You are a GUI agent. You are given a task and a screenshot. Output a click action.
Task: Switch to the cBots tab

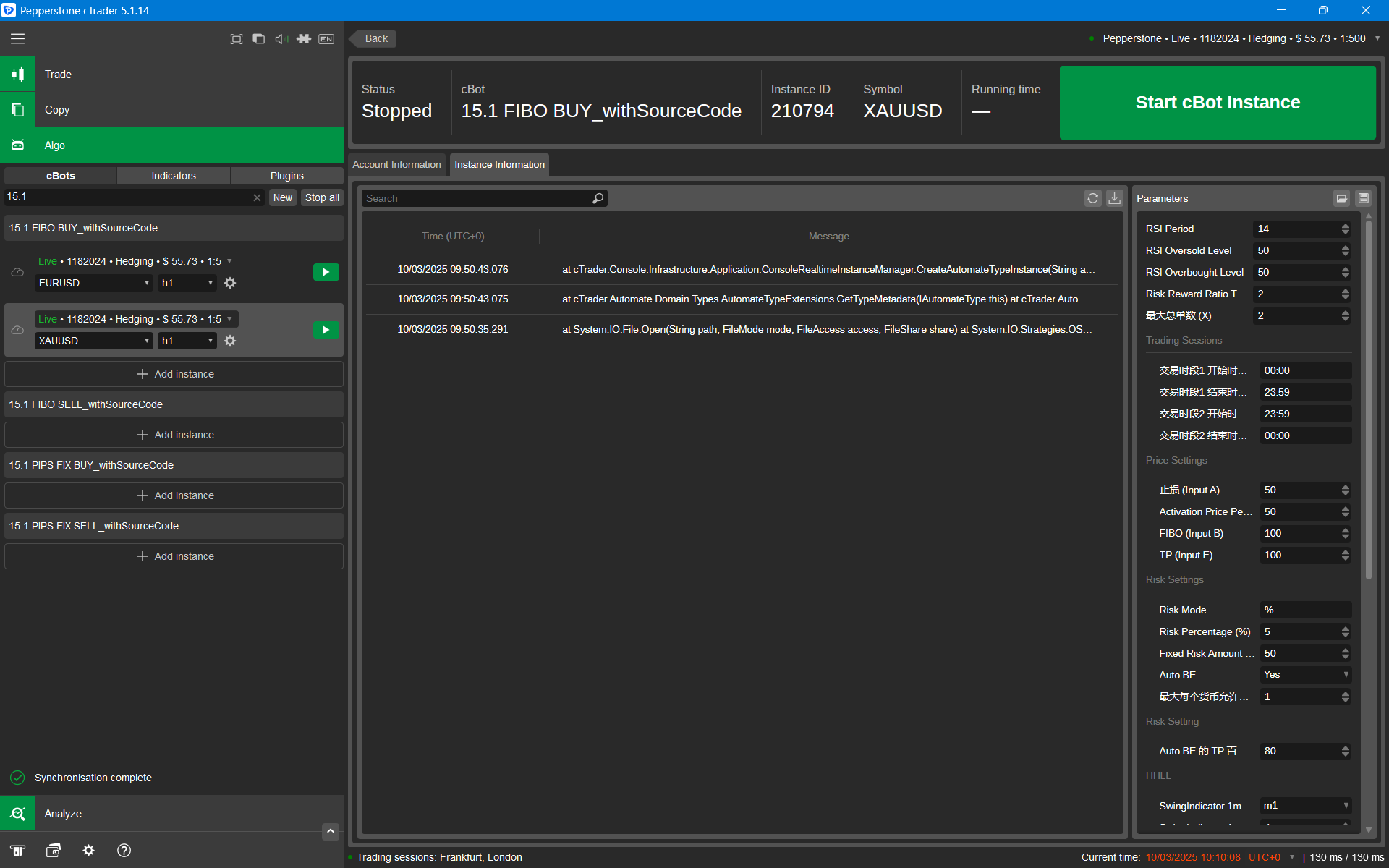coord(61,176)
